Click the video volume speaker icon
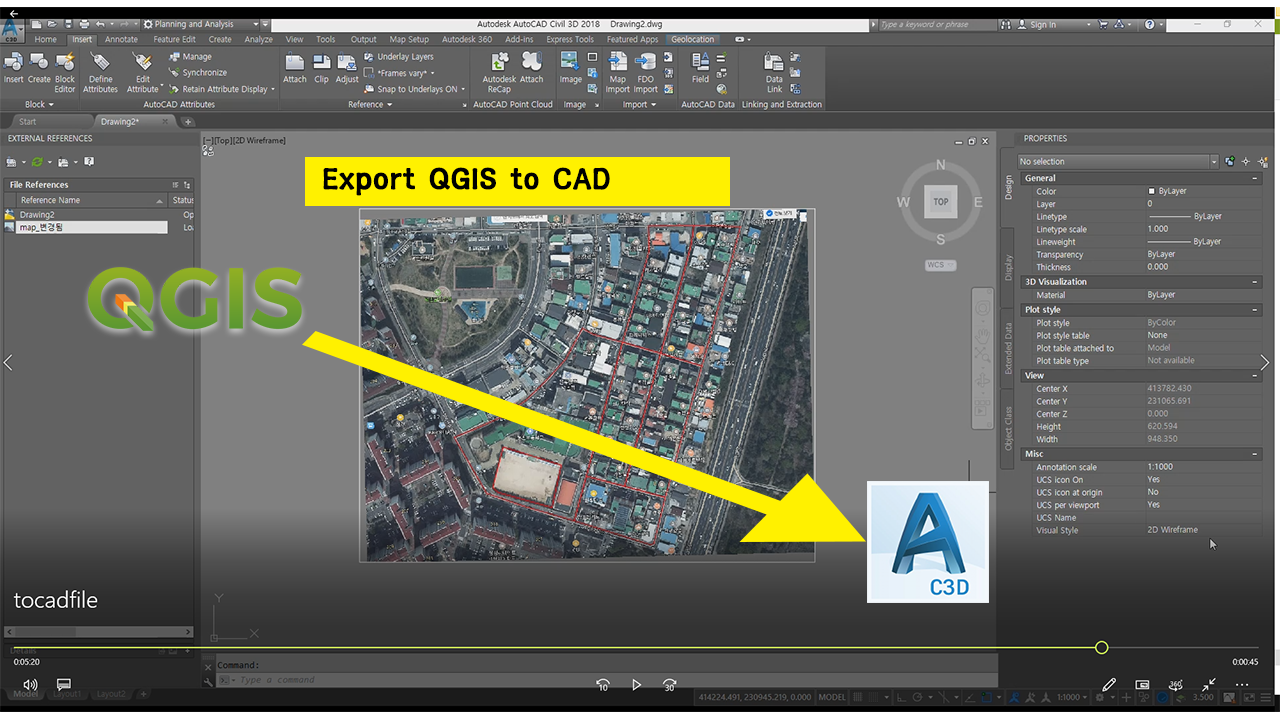Viewport: 1280px width, 720px height. click(30, 685)
